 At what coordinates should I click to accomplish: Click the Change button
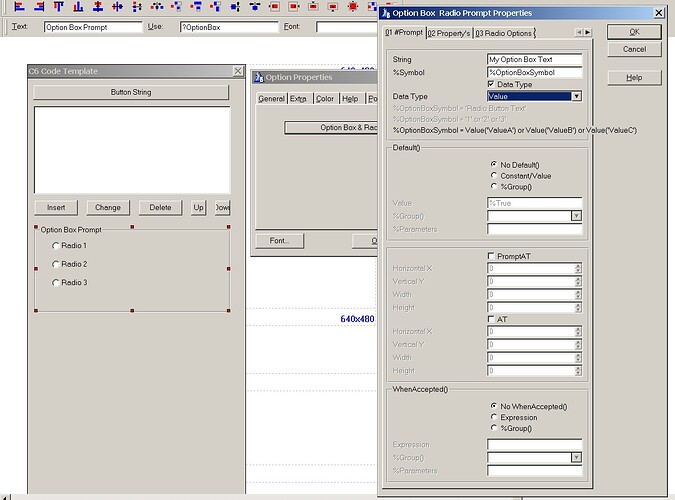(x=108, y=208)
